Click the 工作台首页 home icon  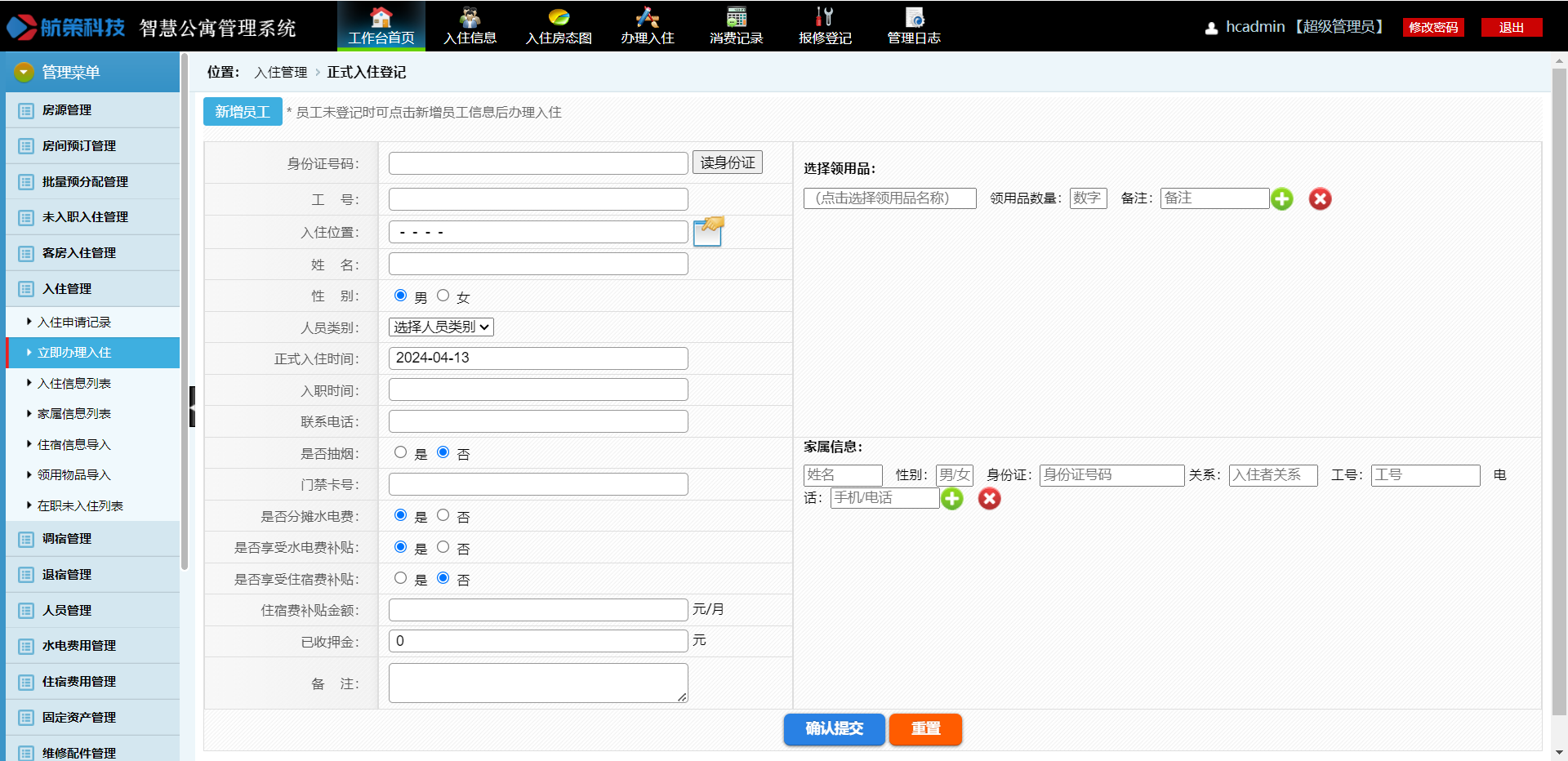pos(381,18)
